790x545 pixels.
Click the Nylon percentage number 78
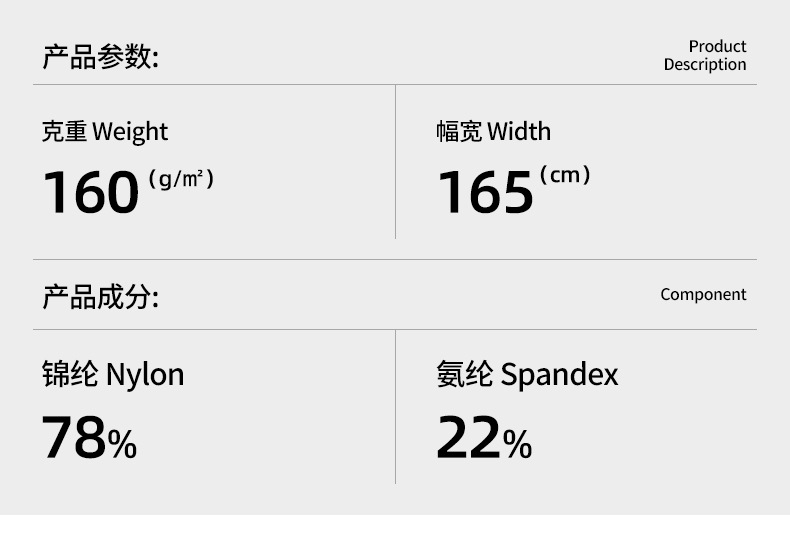point(73,439)
